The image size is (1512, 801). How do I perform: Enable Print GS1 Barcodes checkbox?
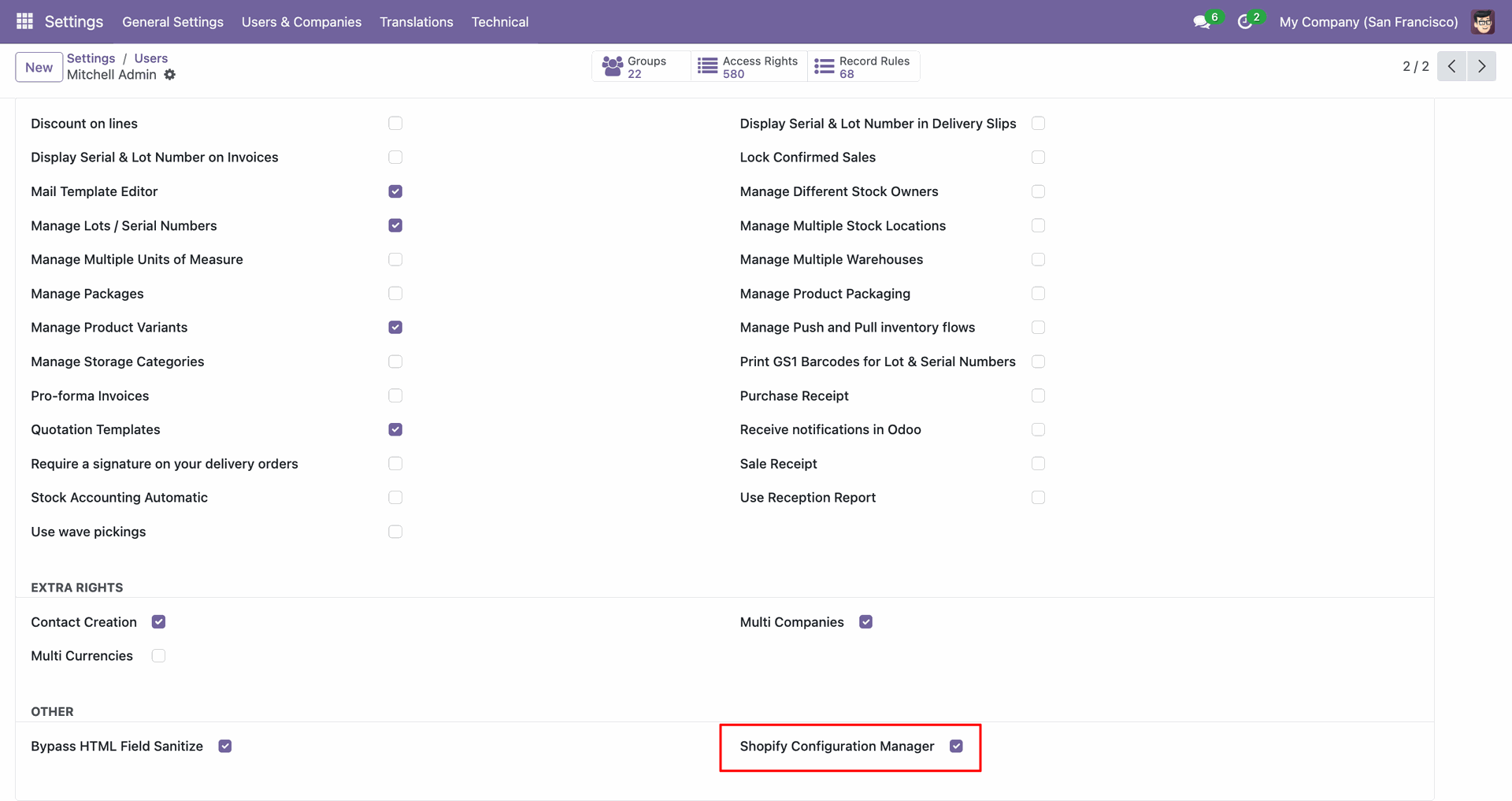[x=1038, y=362]
